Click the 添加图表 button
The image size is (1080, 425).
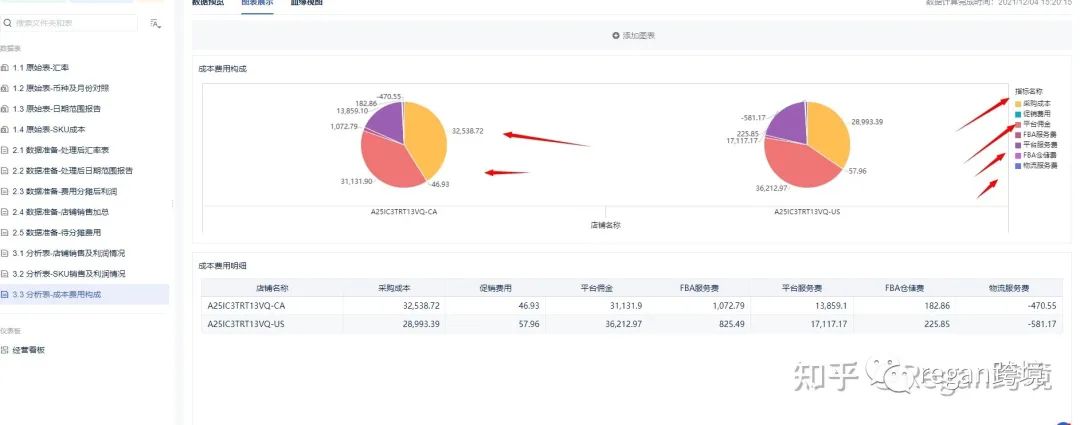[x=634, y=36]
